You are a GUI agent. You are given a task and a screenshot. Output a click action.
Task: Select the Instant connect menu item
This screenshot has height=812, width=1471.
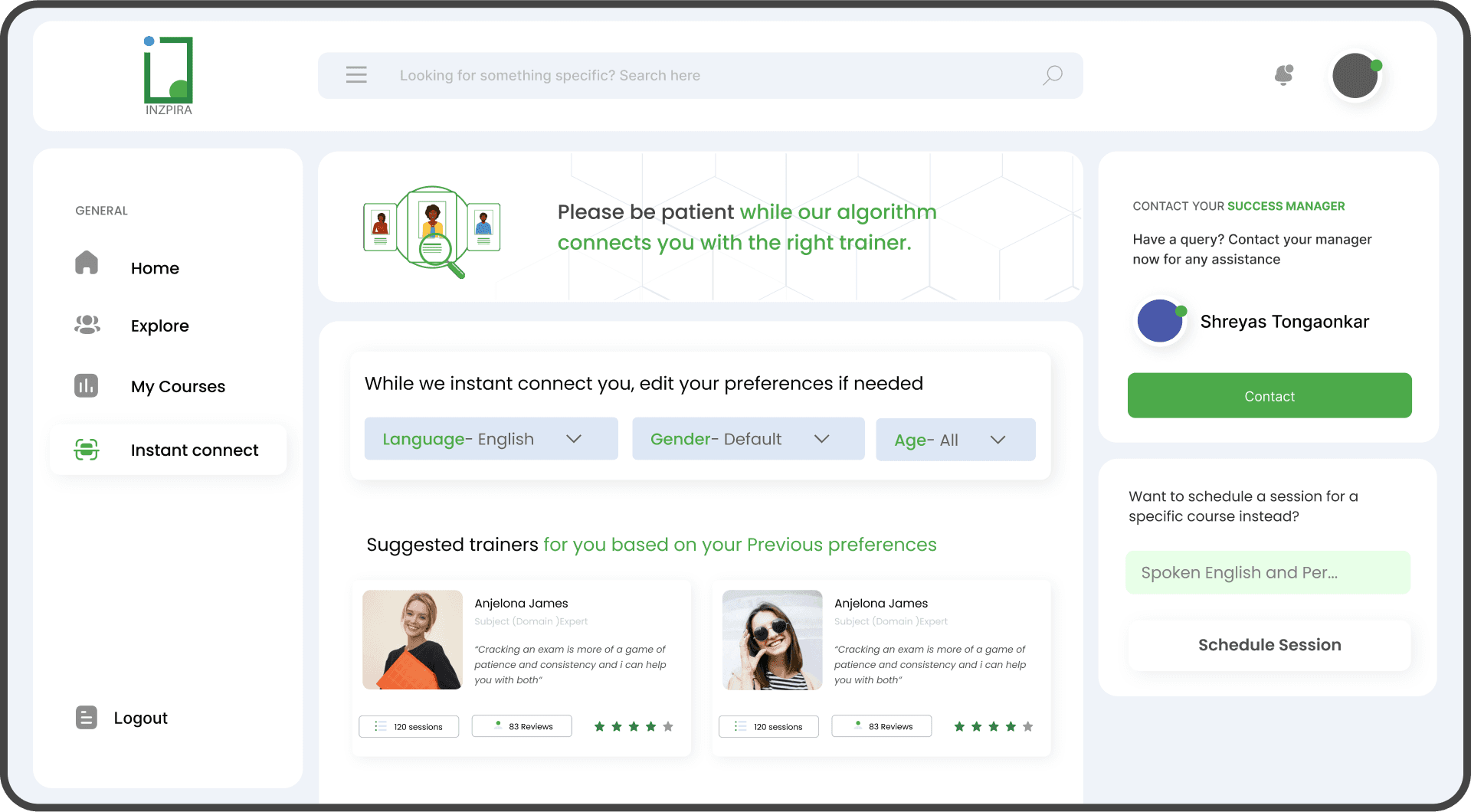(169, 450)
